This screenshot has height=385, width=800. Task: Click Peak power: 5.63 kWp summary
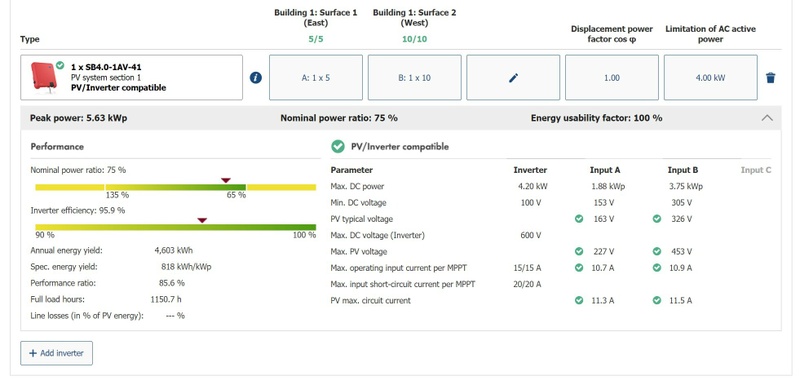point(79,118)
